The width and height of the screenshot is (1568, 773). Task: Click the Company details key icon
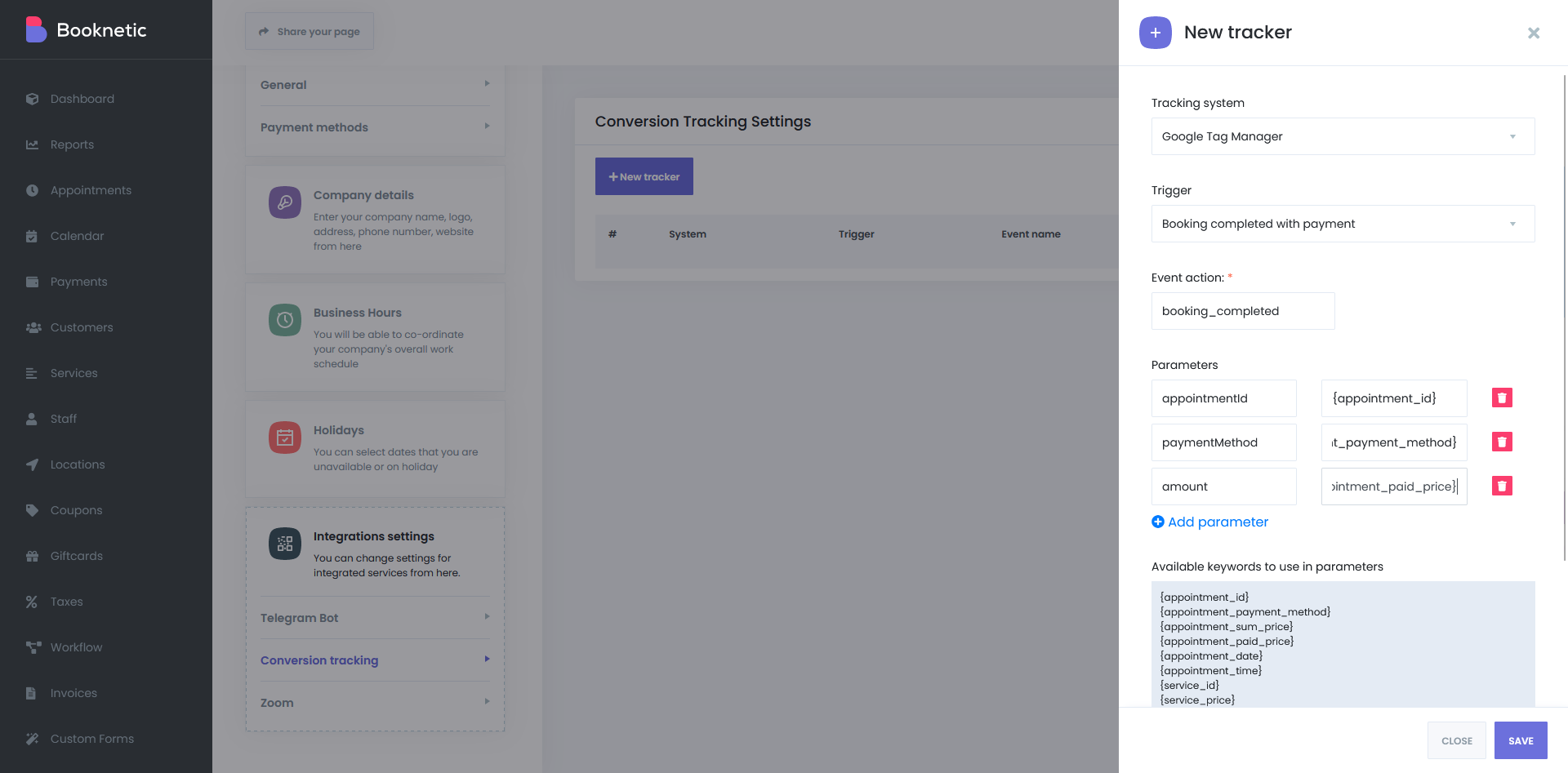(284, 202)
